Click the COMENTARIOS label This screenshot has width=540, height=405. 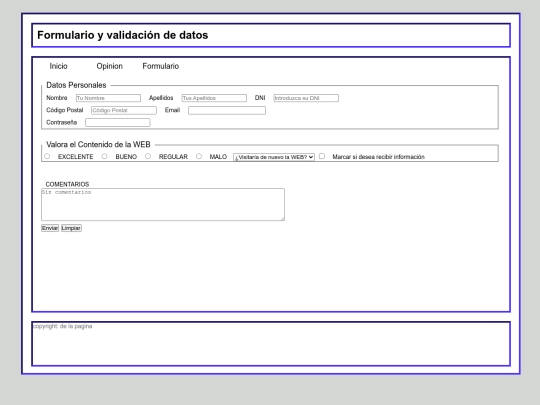point(67,184)
